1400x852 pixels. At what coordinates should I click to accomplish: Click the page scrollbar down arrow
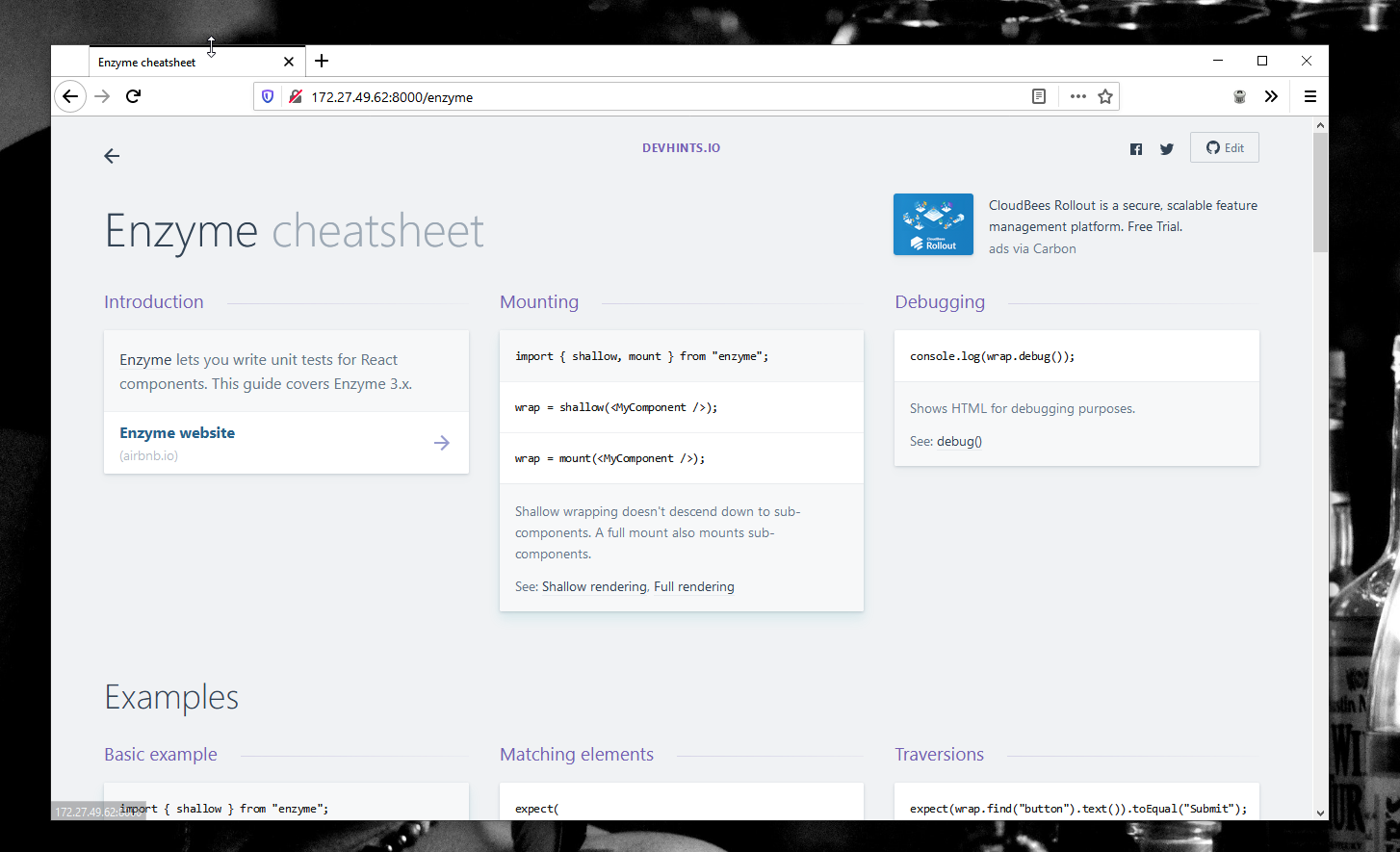click(1320, 813)
